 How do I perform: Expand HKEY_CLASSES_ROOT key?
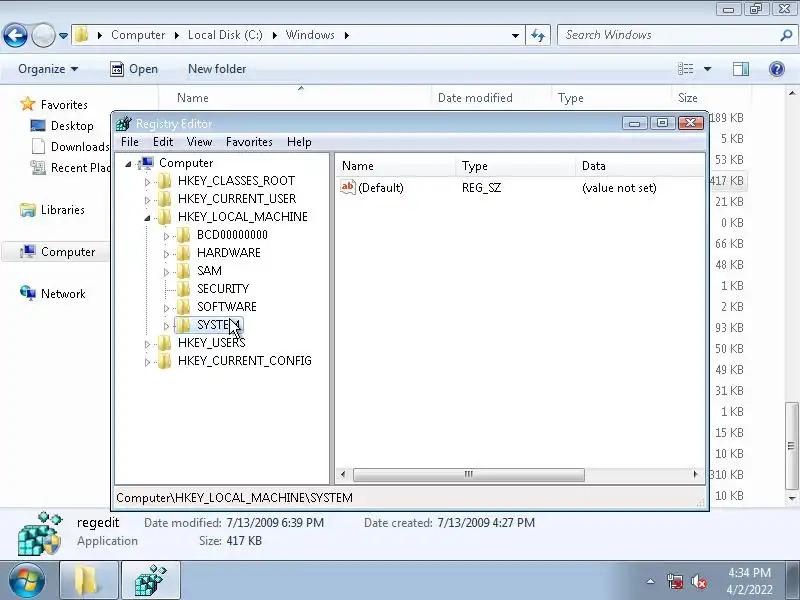click(x=147, y=182)
